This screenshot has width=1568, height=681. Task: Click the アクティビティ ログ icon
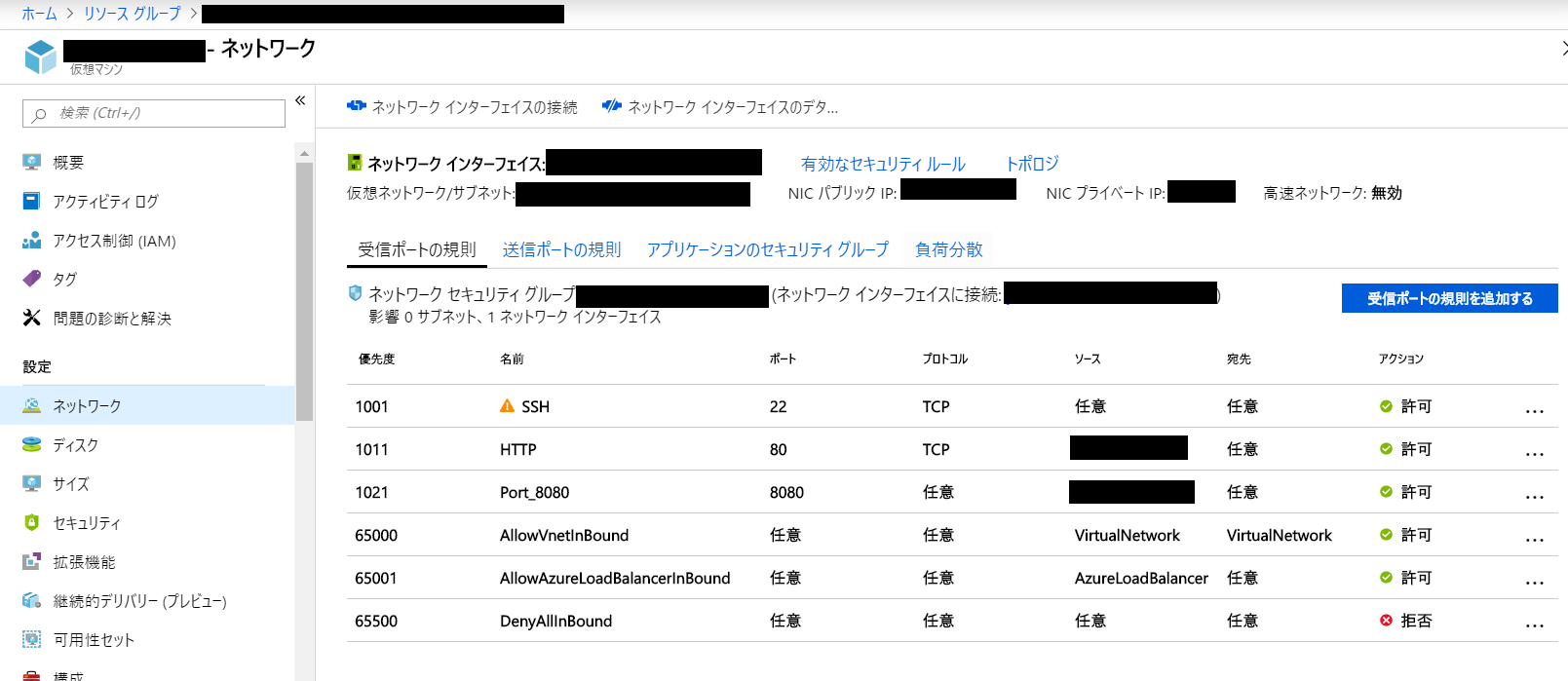(x=32, y=201)
